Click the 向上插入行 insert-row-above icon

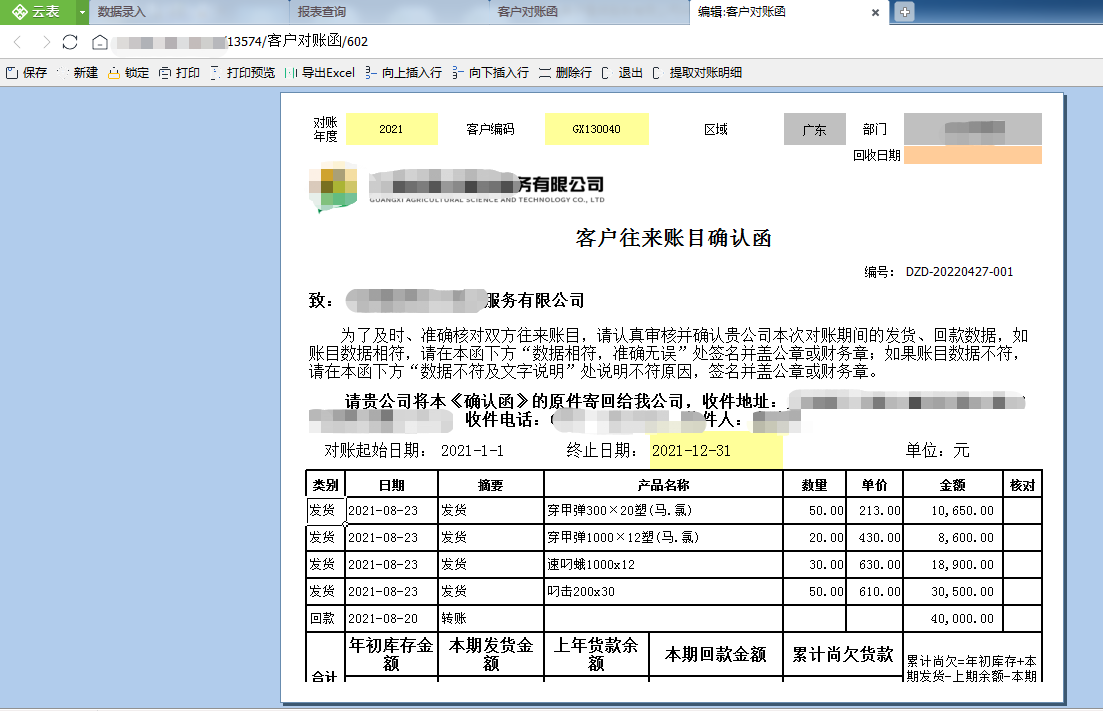click(x=371, y=72)
